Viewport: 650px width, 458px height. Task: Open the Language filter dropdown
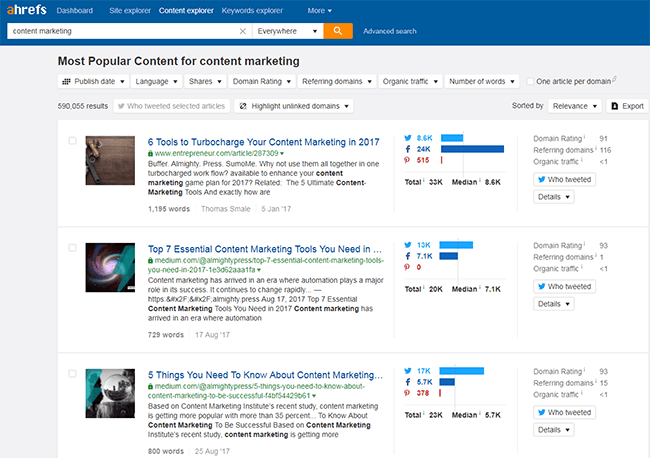(x=156, y=82)
